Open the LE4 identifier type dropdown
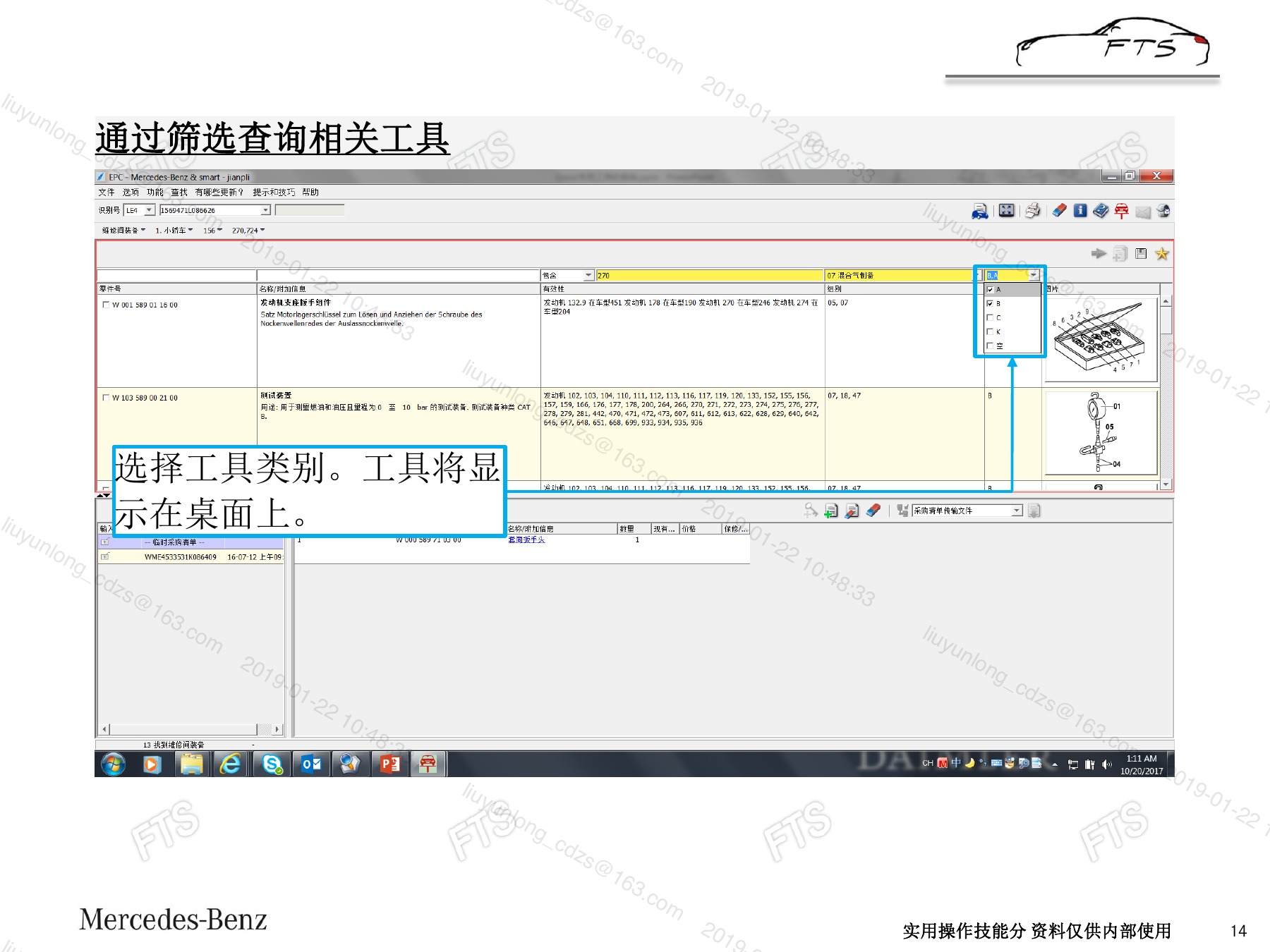The height and width of the screenshot is (952, 1270). pyautogui.click(x=149, y=210)
